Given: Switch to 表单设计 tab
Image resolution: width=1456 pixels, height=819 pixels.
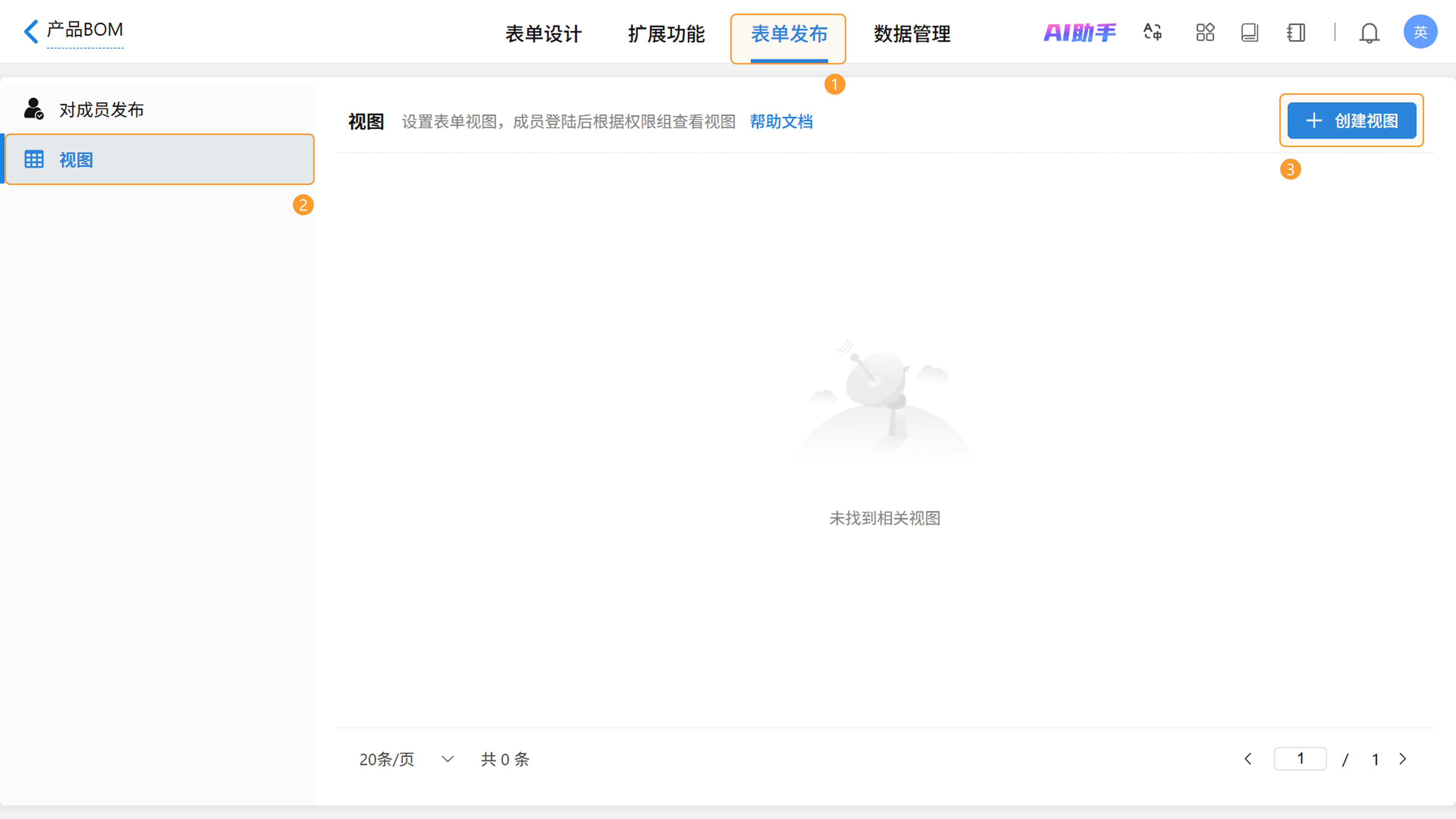Looking at the screenshot, I should tap(543, 34).
